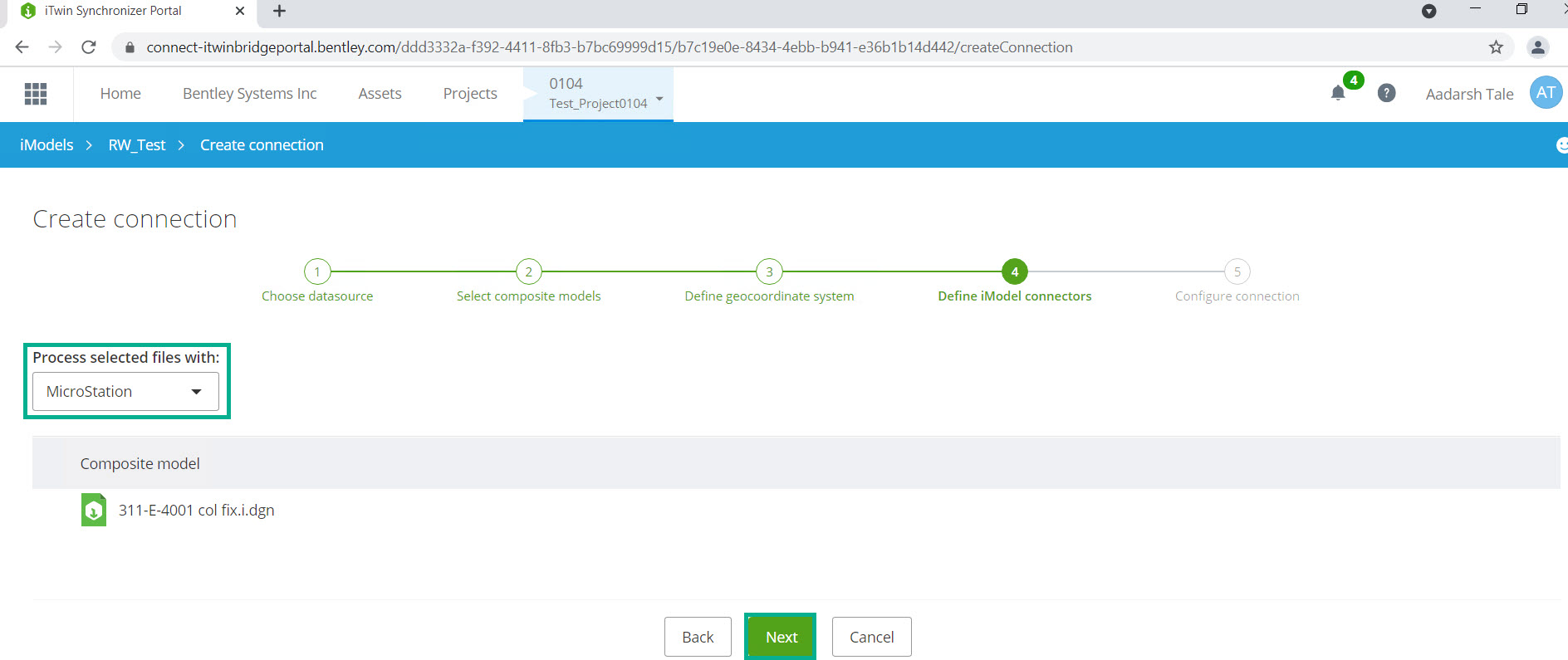Click the iTwin Synchronizer Portal tab

point(133,11)
